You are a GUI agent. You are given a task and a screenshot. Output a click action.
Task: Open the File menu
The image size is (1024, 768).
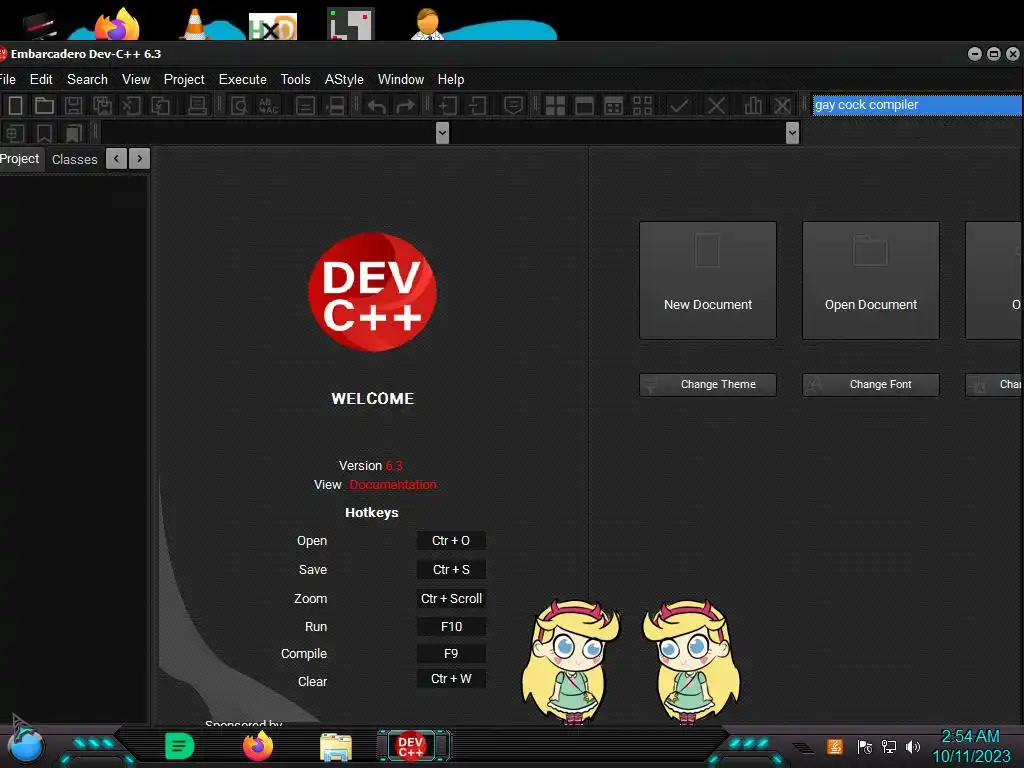(7, 79)
